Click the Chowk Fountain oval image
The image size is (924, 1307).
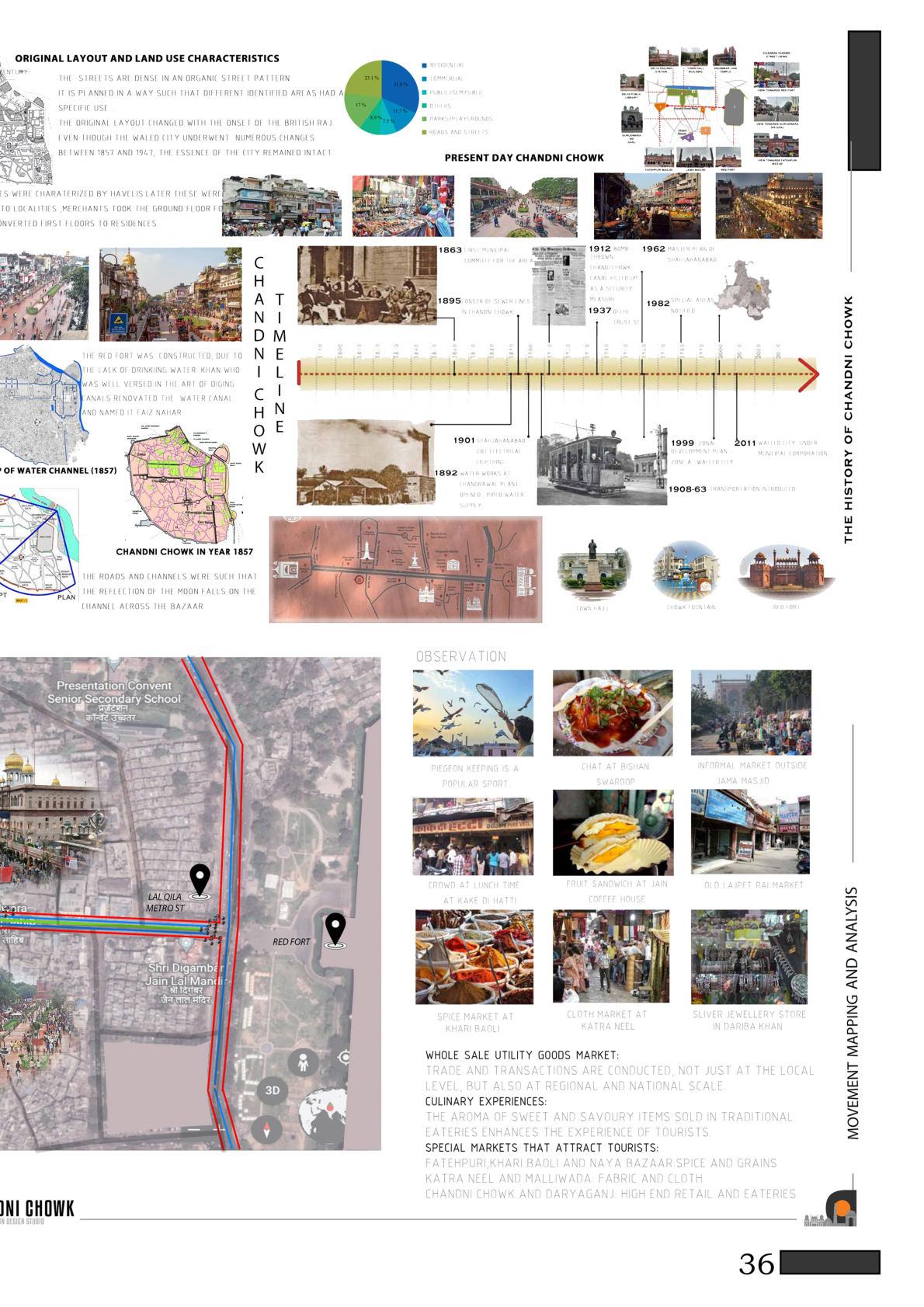coord(686,571)
